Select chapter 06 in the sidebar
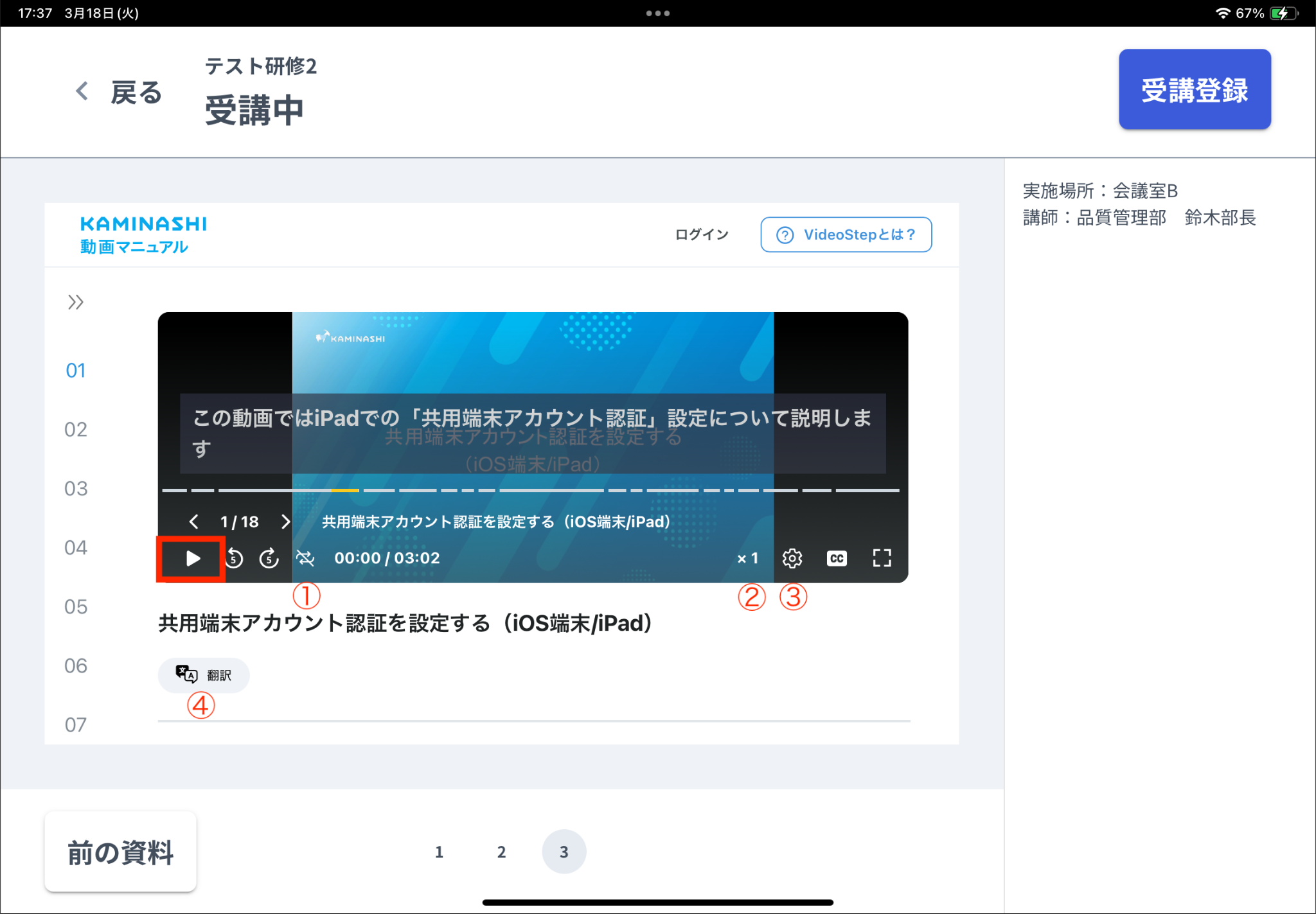Viewport: 1316px width, 914px height. tap(76, 666)
